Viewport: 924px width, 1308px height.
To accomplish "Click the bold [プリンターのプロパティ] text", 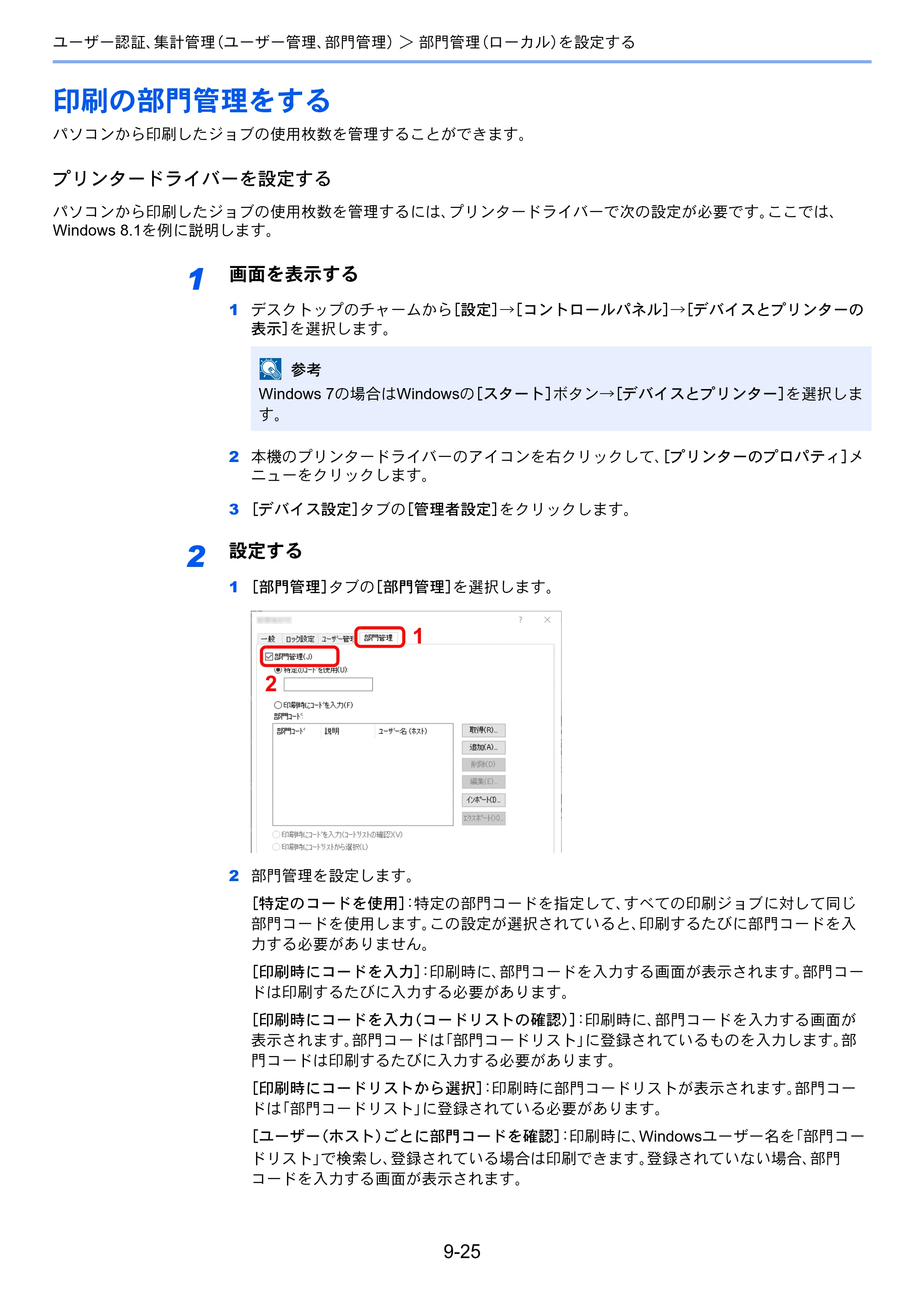I will tap(755, 456).
